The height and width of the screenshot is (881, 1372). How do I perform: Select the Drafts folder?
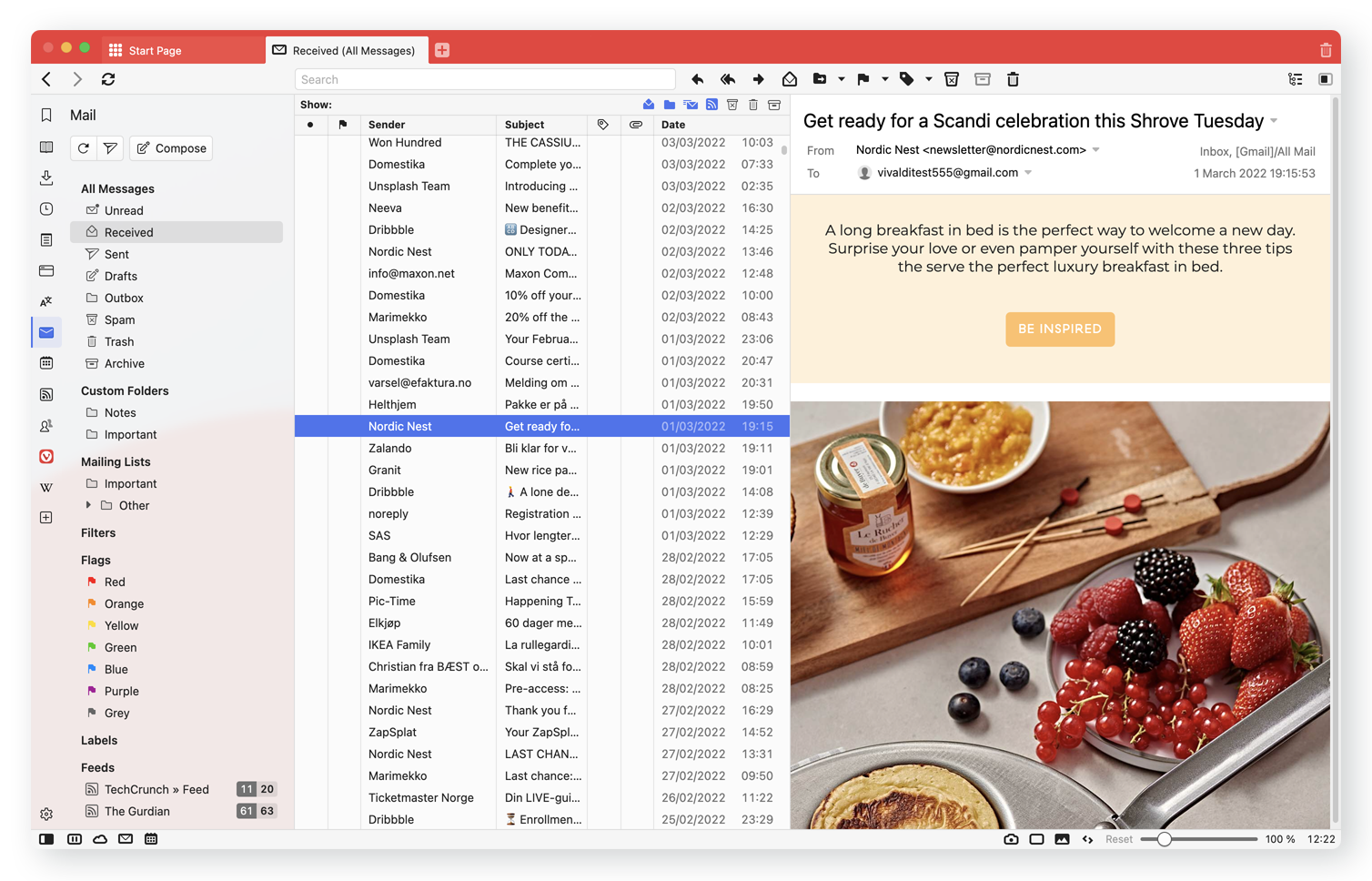tap(120, 276)
